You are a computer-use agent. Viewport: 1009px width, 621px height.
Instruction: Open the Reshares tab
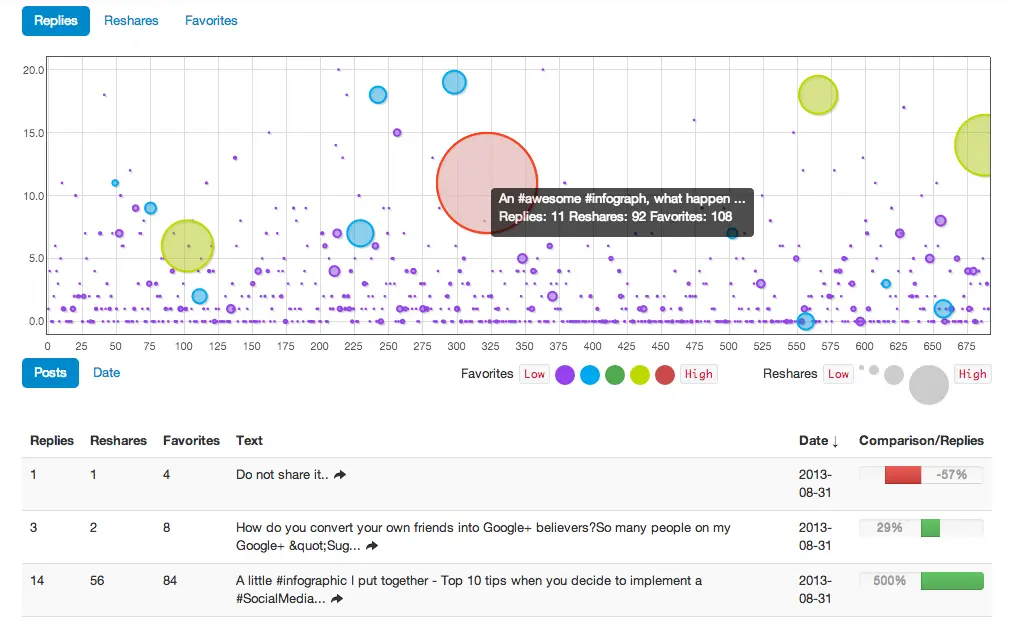(x=131, y=21)
